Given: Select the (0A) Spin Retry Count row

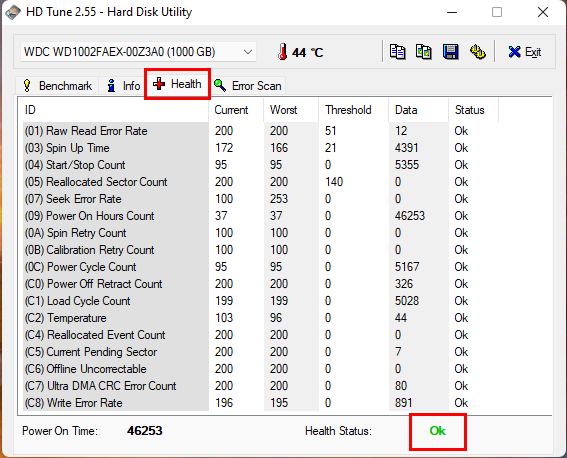Looking at the screenshot, I should pos(261,233).
